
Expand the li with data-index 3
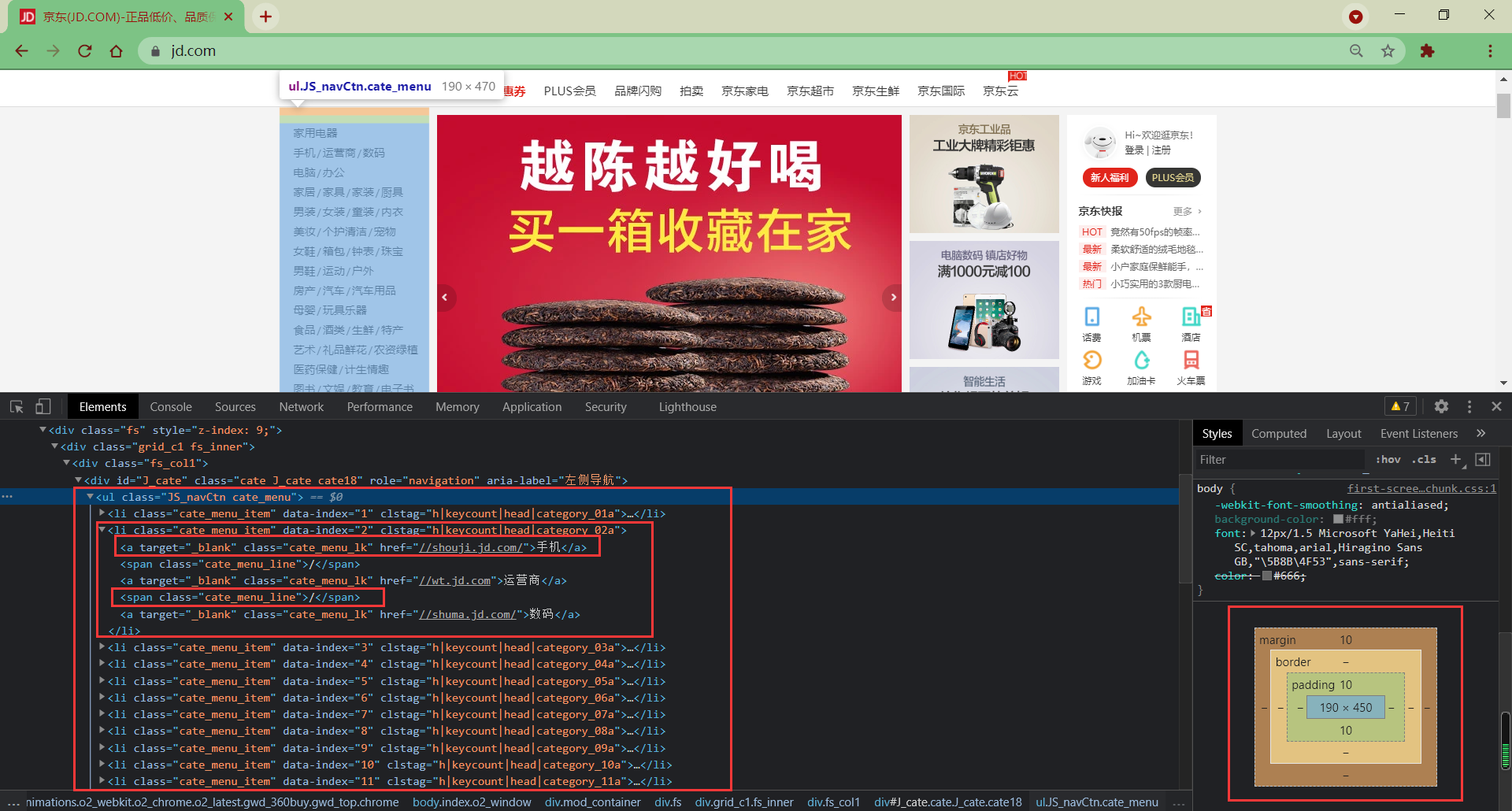[x=102, y=647]
